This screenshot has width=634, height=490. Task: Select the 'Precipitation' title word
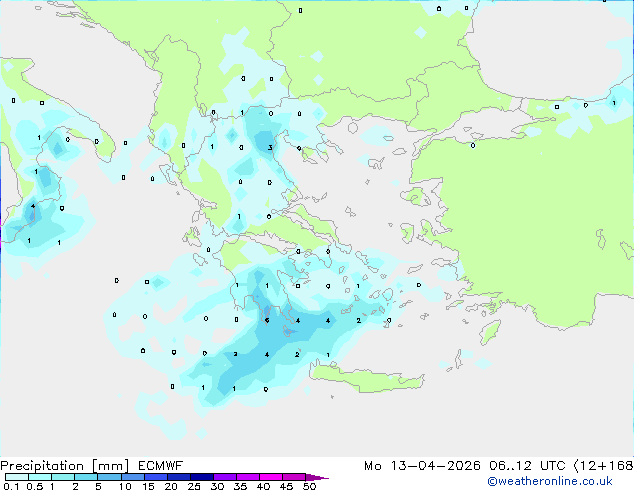coord(42,466)
